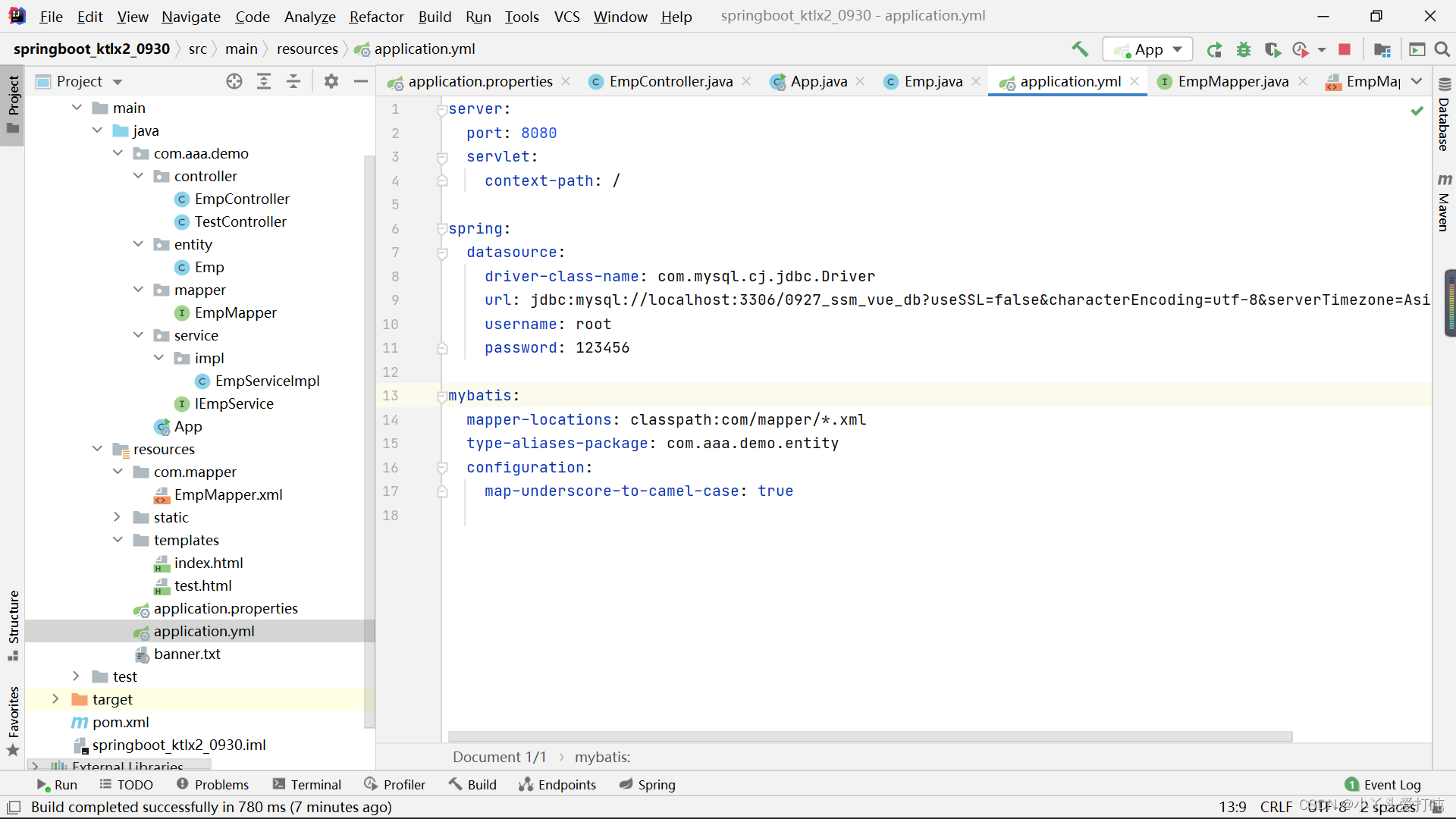The height and width of the screenshot is (819, 1456).
Task: Expand the External Libraries node
Action: click(x=36, y=764)
